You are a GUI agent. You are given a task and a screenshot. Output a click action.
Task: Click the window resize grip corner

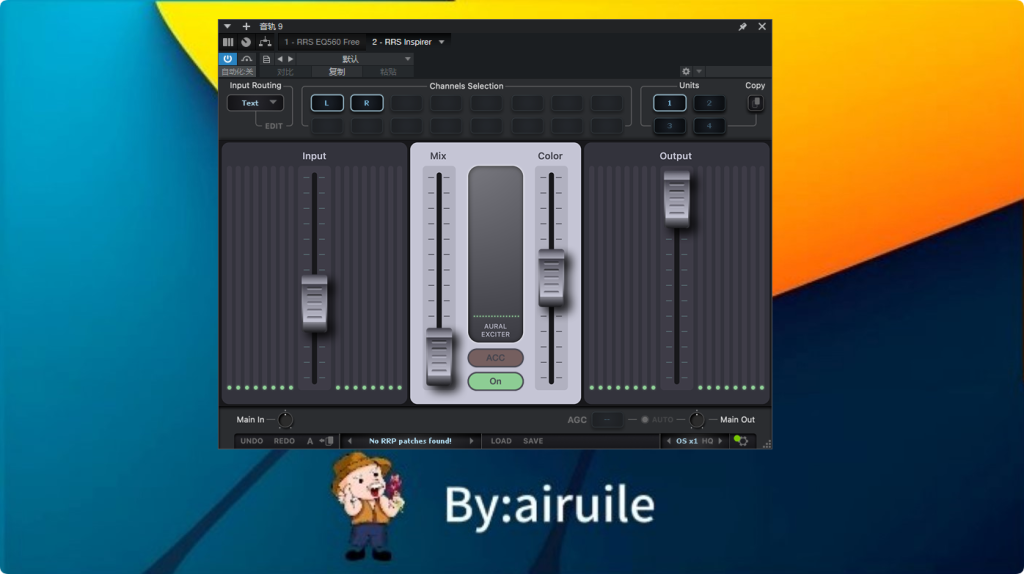(767, 443)
